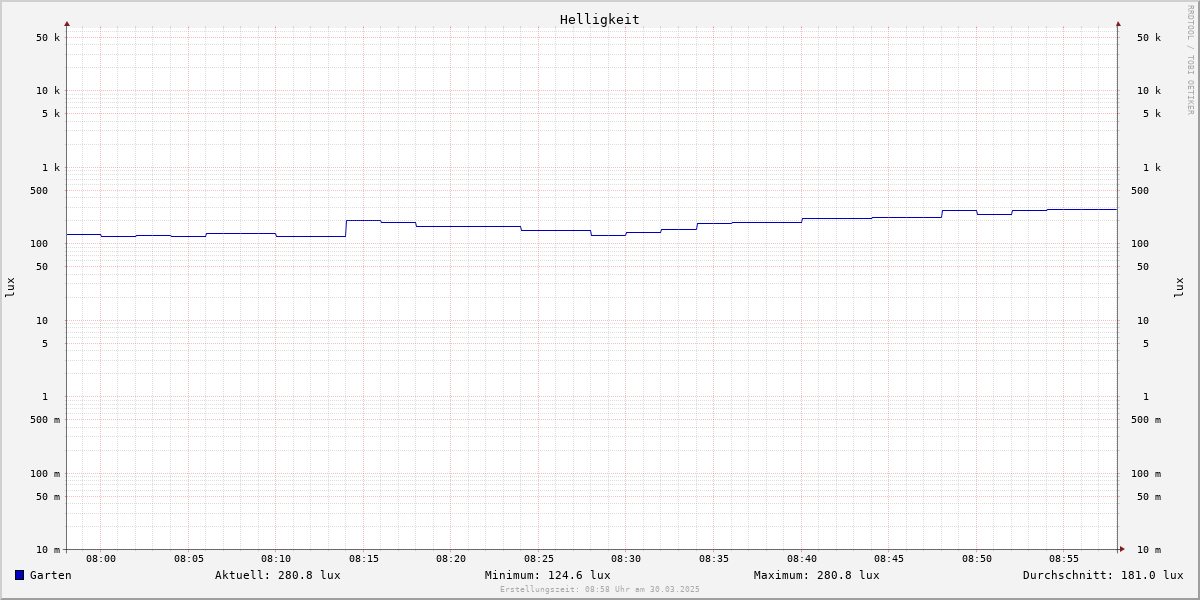
Task: Click the 10 m label on right axis
Action: click(x=1149, y=550)
